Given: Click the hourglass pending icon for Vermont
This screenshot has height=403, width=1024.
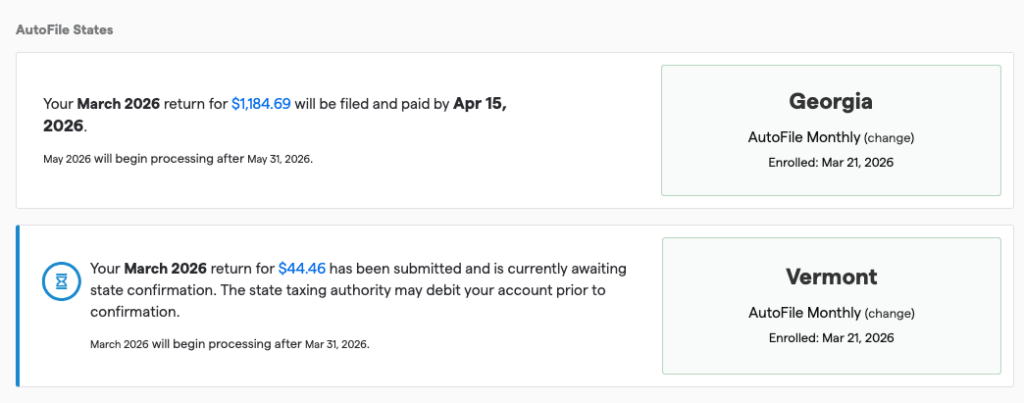Looking at the screenshot, I should (61, 283).
